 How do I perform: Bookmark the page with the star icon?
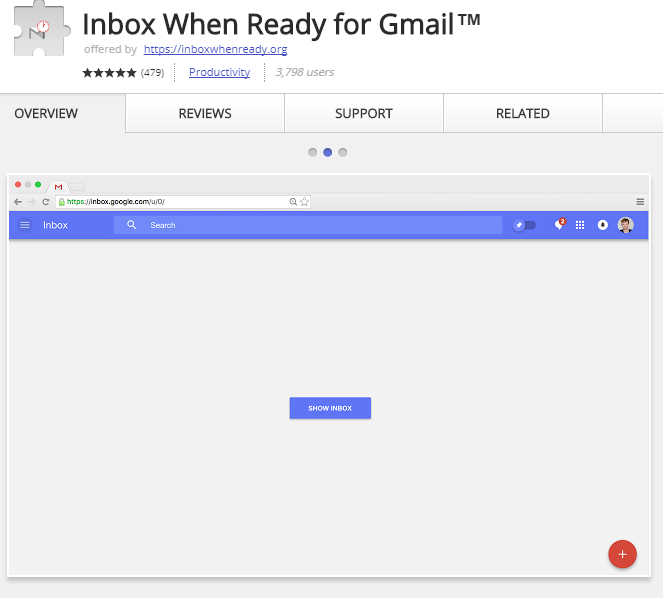click(x=304, y=202)
